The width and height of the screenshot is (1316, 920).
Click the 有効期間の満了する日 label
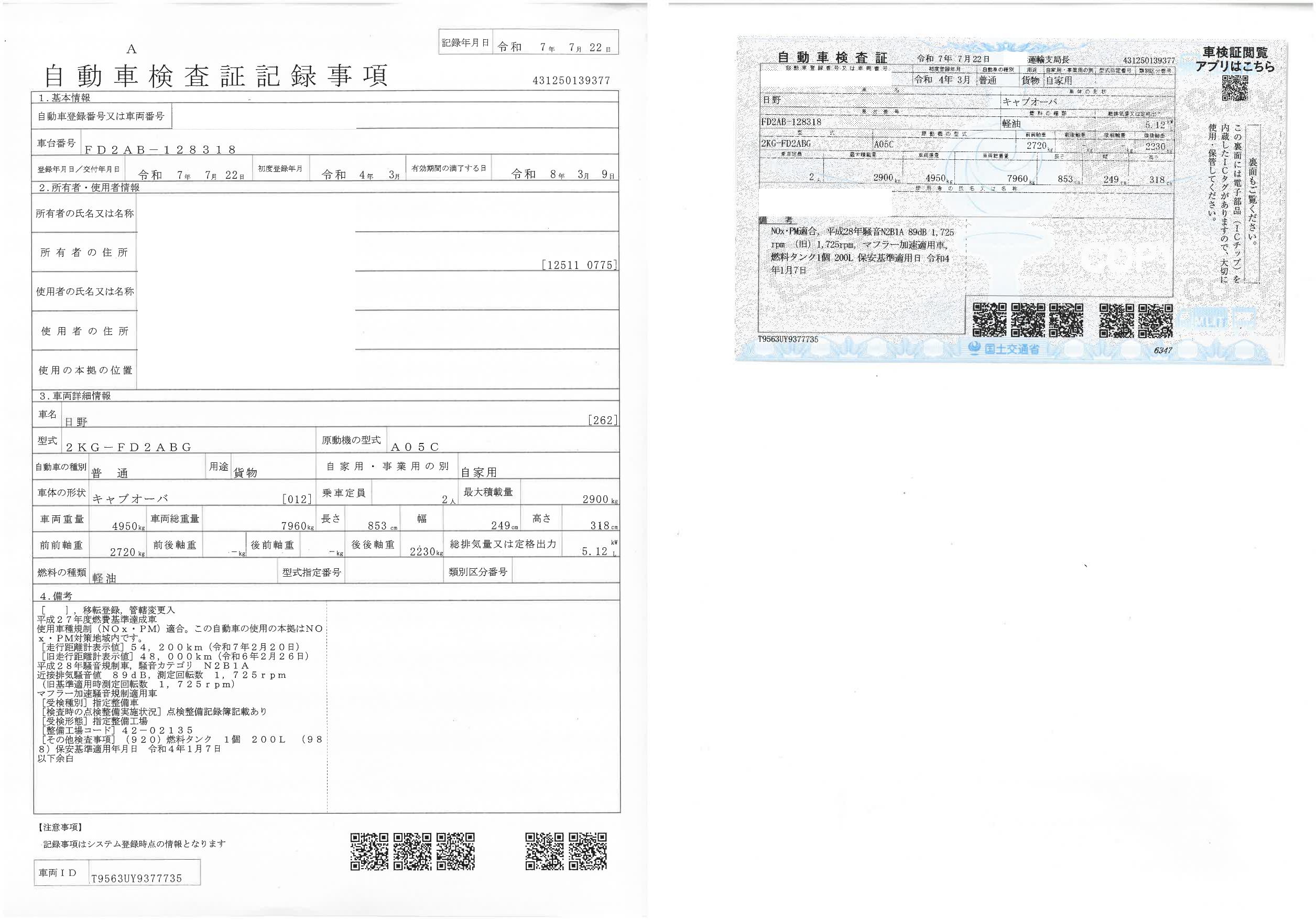click(449, 168)
